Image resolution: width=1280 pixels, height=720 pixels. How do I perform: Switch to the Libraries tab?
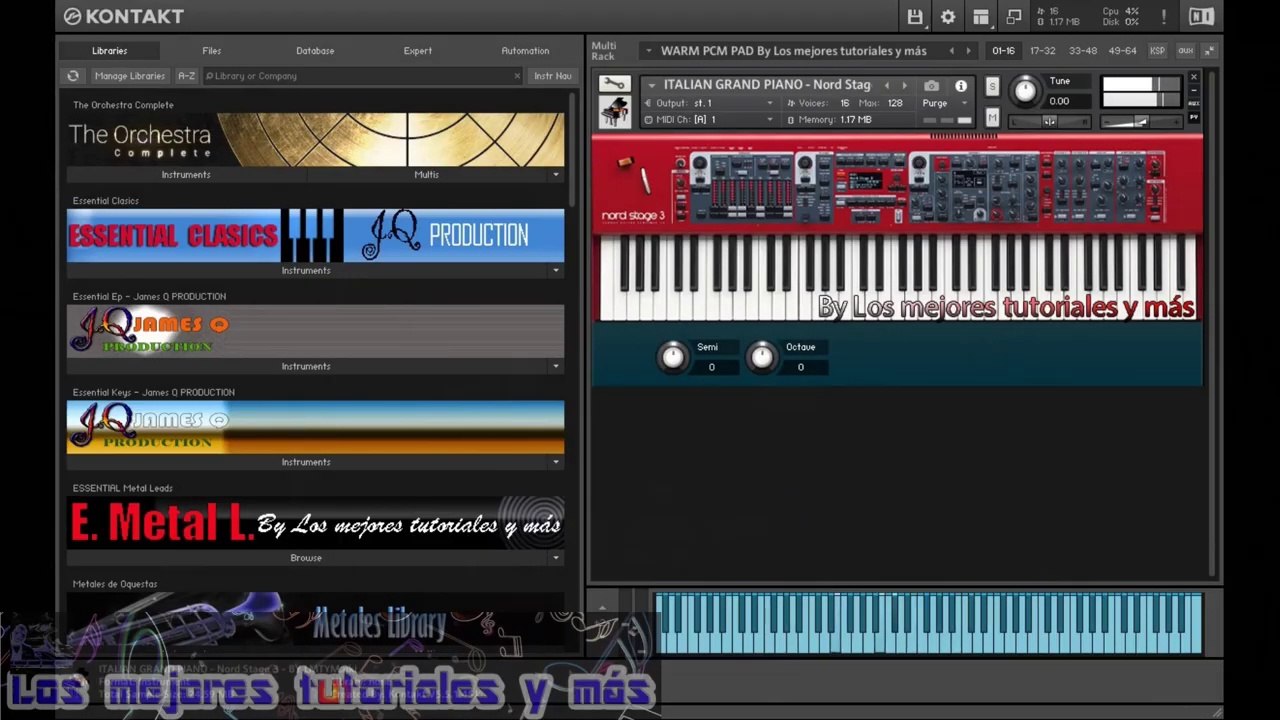pyautogui.click(x=110, y=51)
